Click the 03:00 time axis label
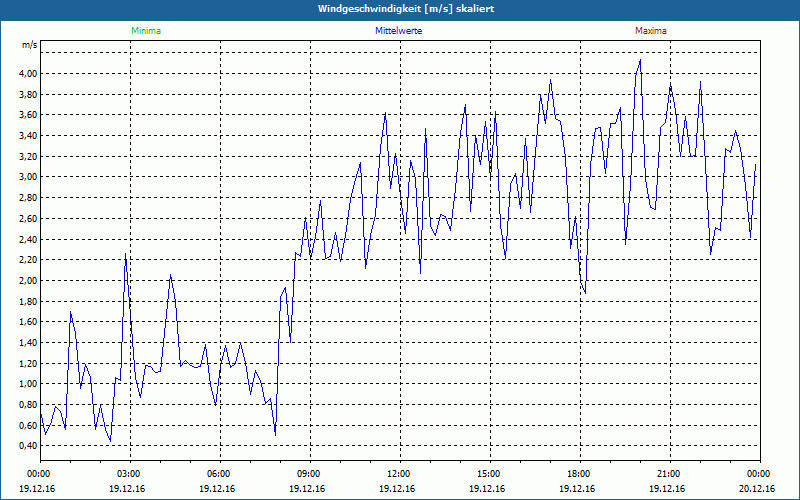Viewport: 800px width, 500px height. coord(130,474)
